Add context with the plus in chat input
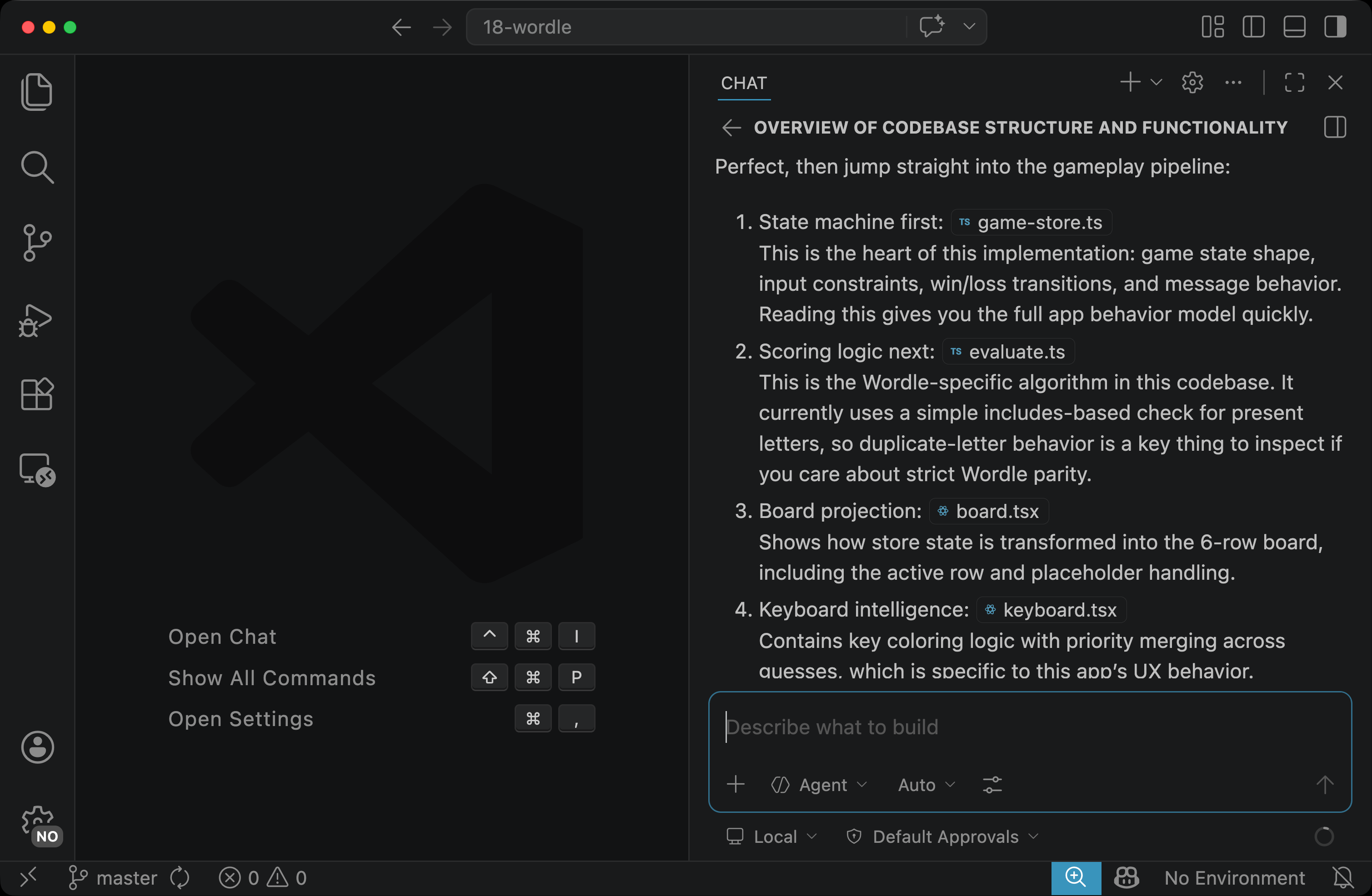1372x896 pixels. point(736,784)
